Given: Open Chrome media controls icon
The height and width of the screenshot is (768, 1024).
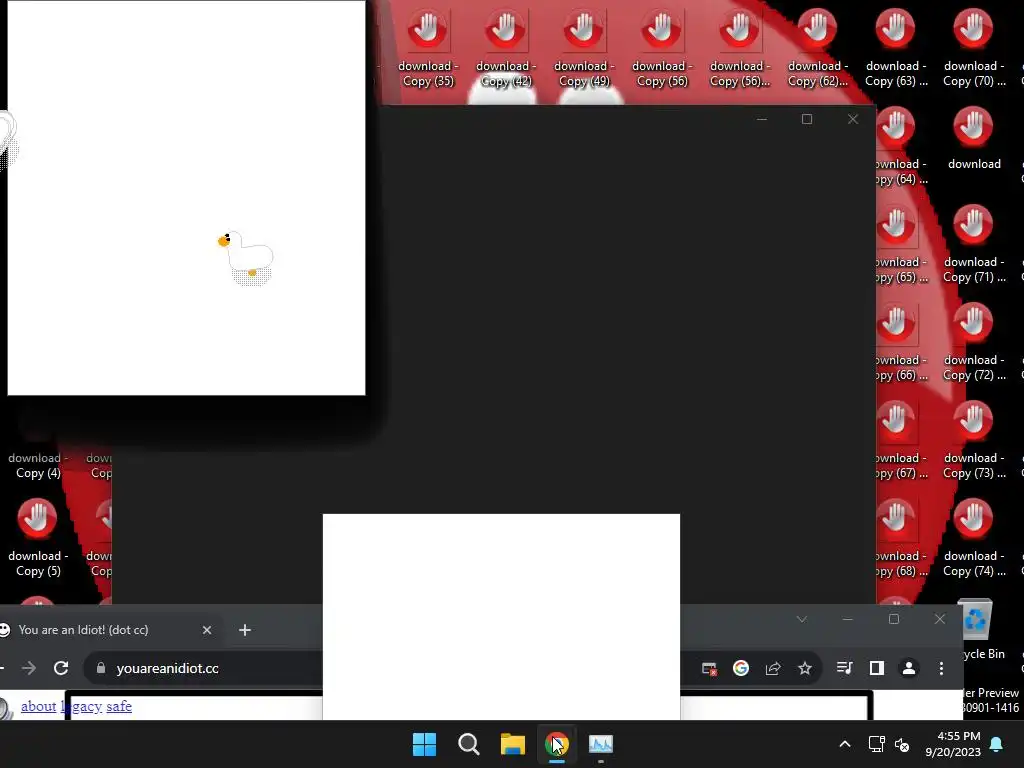Looking at the screenshot, I should pyautogui.click(x=844, y=668).
